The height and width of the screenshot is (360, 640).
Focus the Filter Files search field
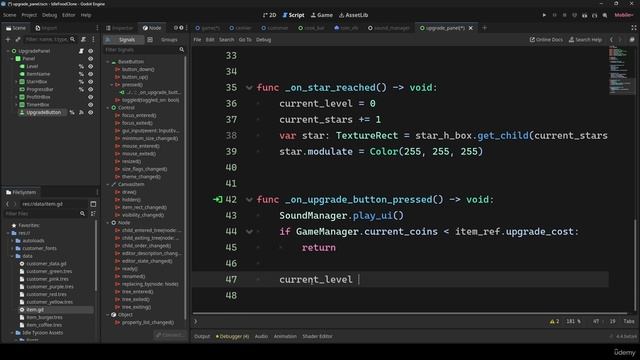click(x=41, y=213)
